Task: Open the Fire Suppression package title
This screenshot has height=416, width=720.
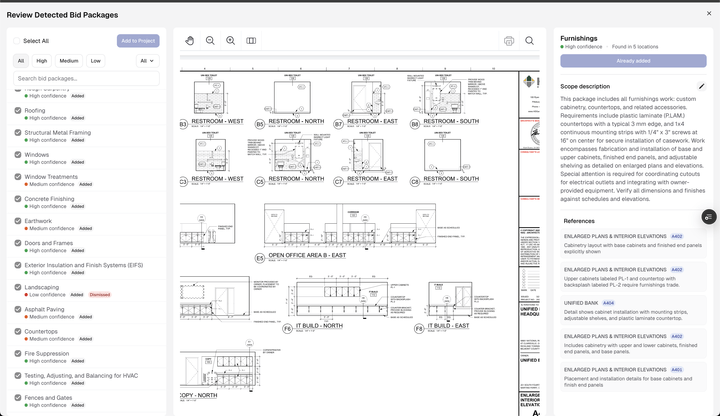Action: click(x=47, y=353)
